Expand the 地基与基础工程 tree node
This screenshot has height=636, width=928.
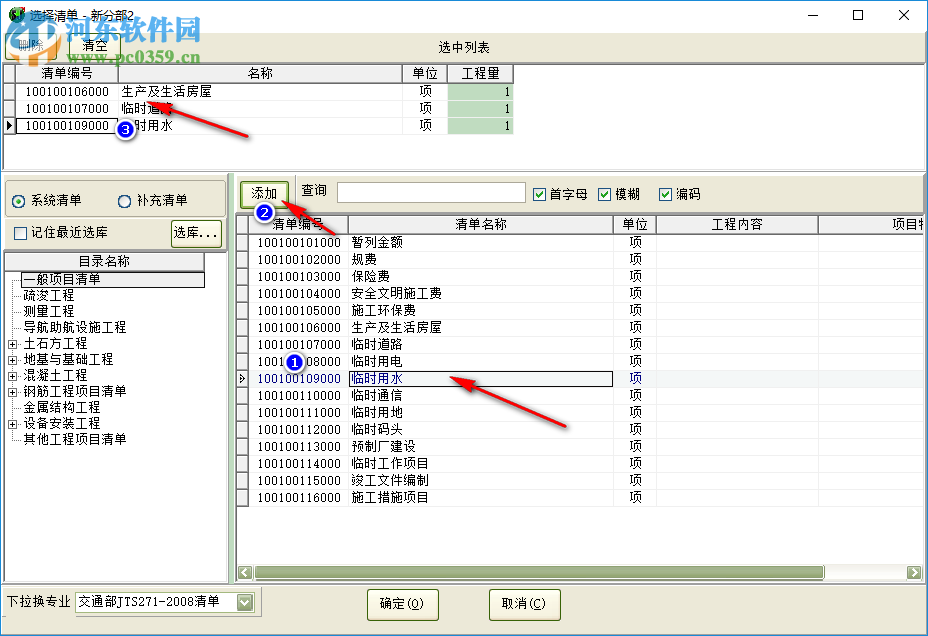click(x=12, y=359)
